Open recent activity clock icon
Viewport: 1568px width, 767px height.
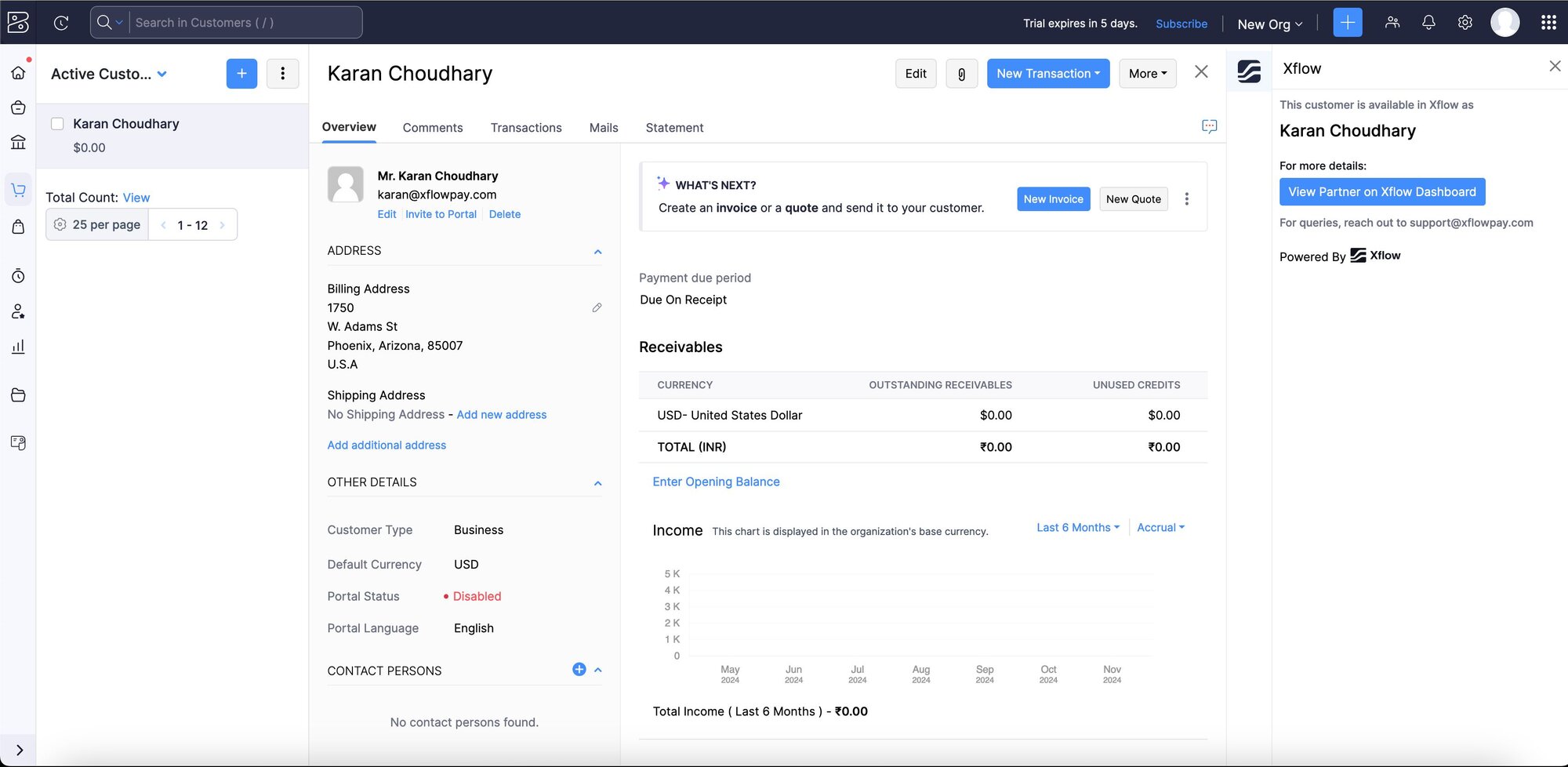click(61, 23)
